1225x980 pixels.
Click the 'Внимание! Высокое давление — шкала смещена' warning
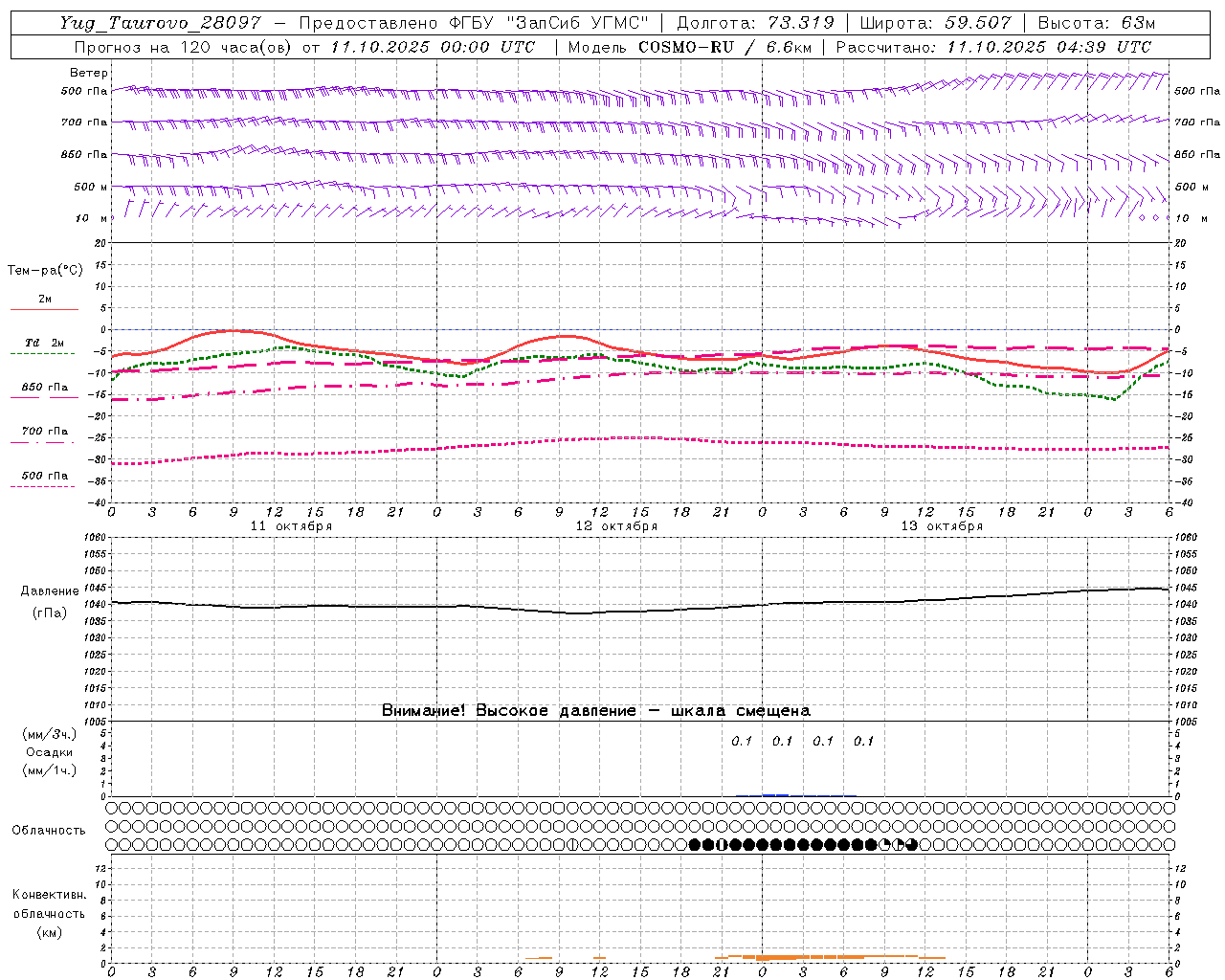(x=596, y=710)
